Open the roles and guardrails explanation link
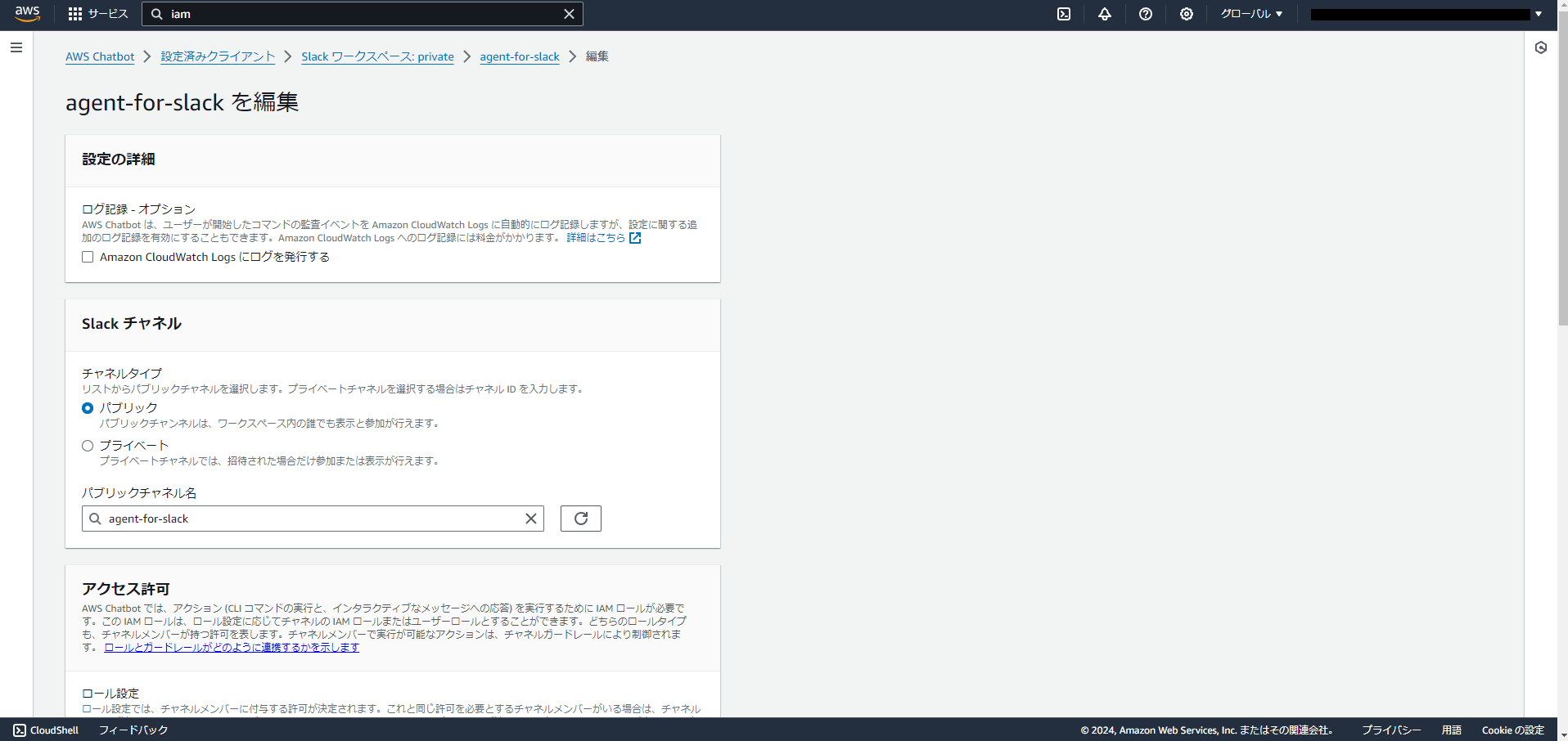The width and height of the screenshot is (1568, 741). coord(232,647)
